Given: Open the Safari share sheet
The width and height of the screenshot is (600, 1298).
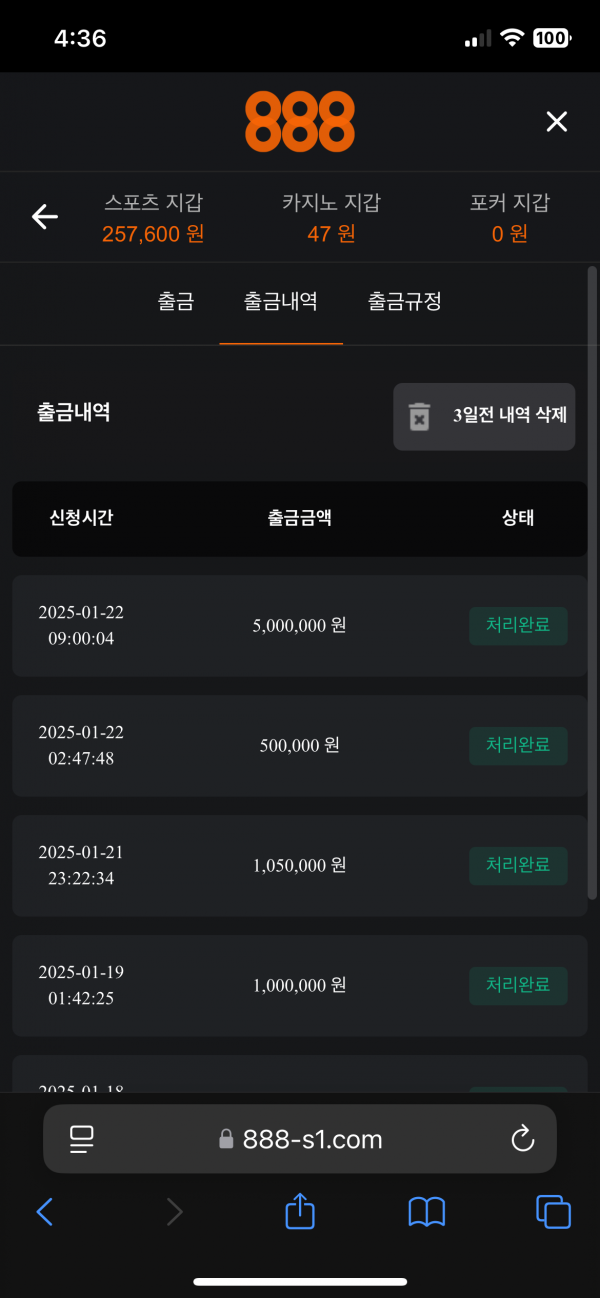Looking at the screenshot, I should [x=300, y=1212].
